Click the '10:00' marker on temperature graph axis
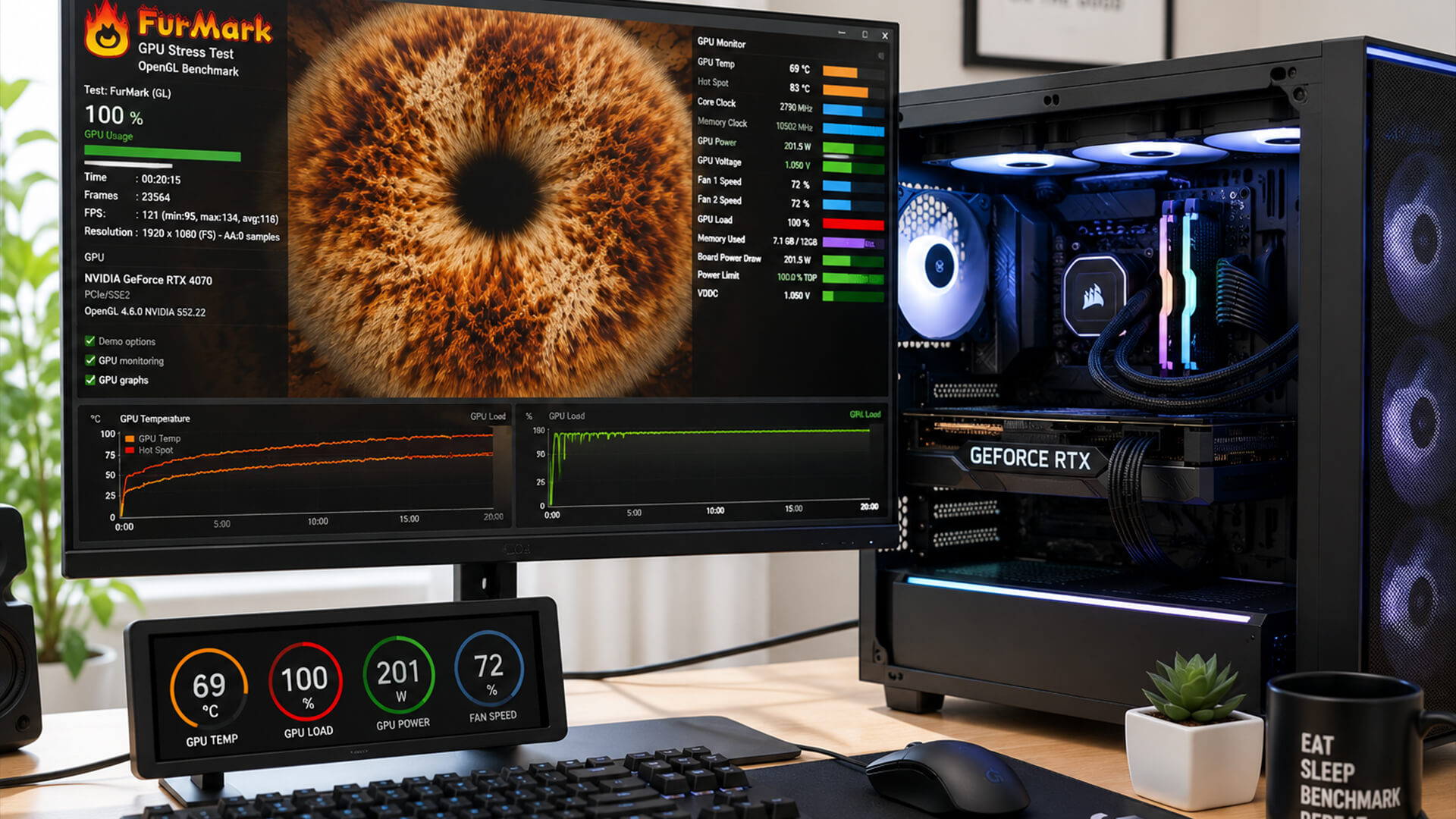Image resolution: width=1456 pixels, height=819 pixels. point(318,522)
